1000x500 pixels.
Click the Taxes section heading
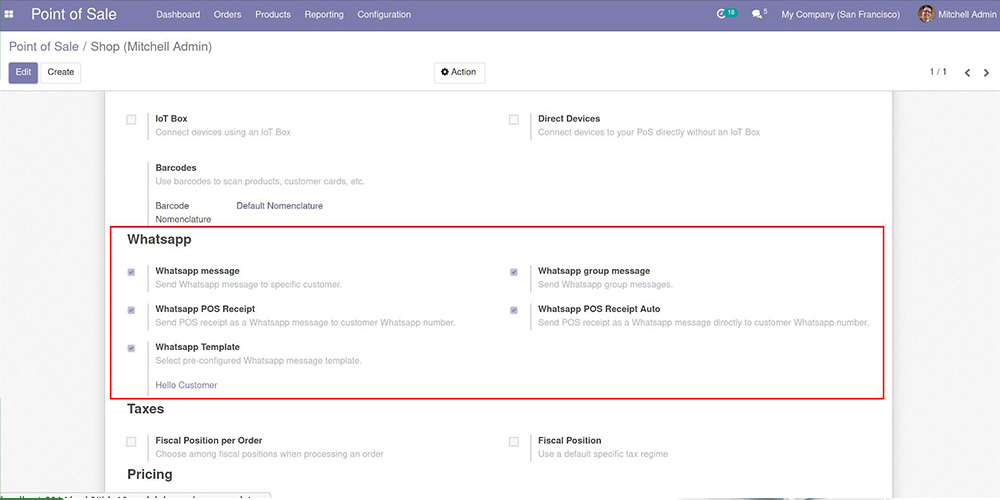click(145, 409)
